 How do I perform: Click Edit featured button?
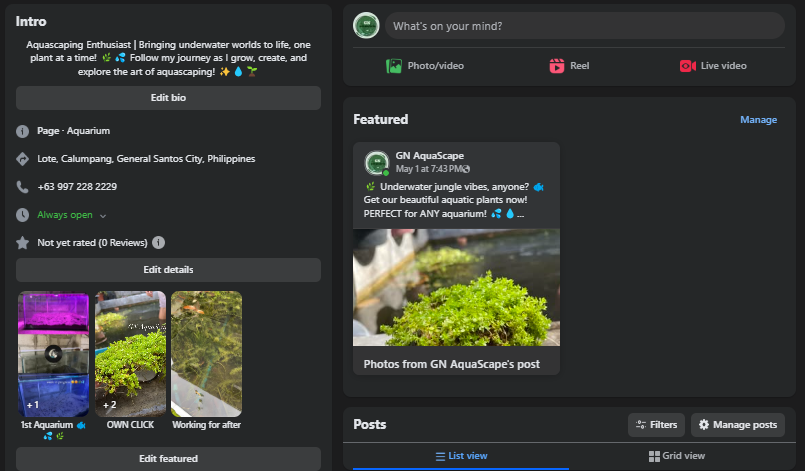tap(168, 459)
